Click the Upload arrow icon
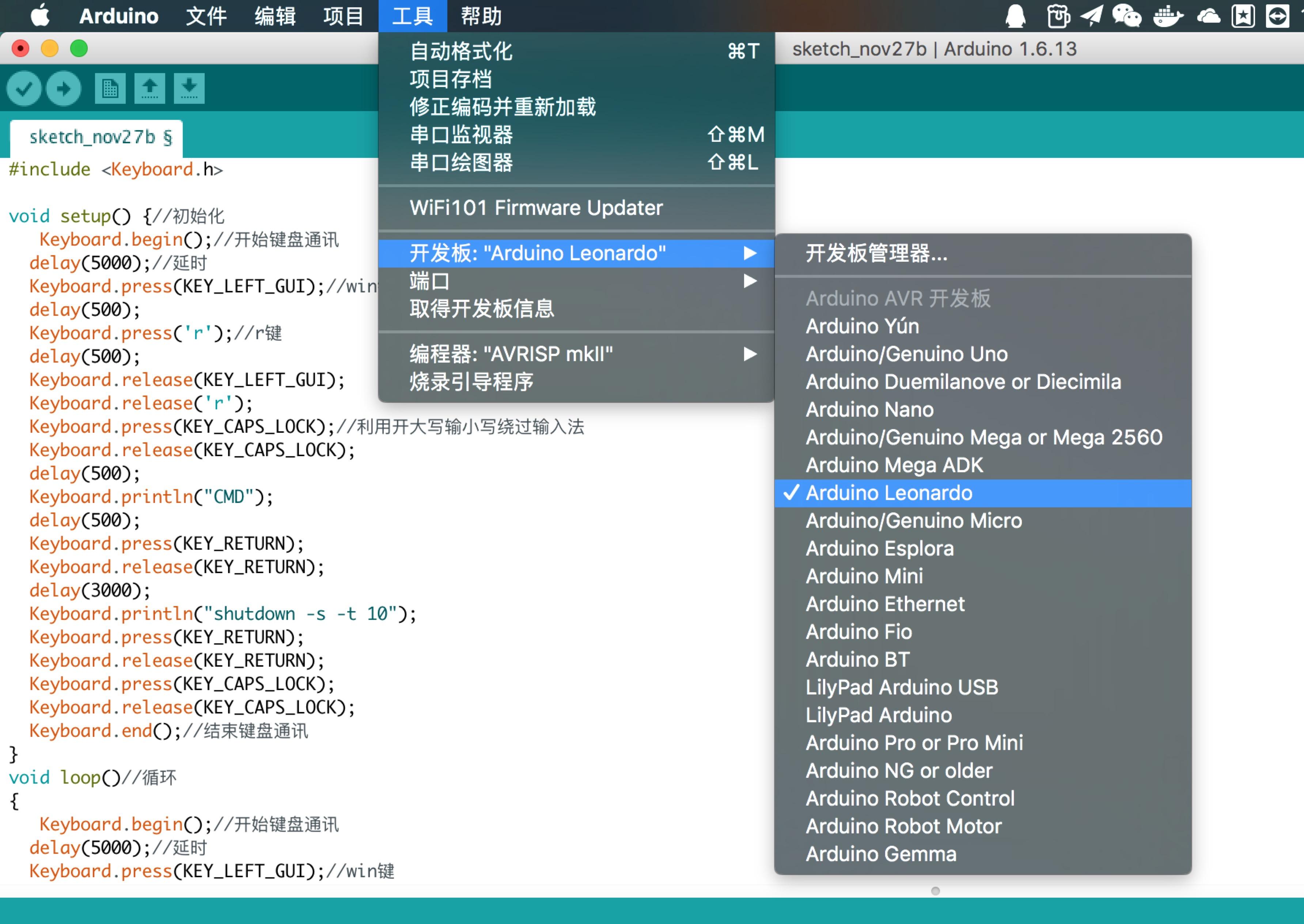The image size is (1304, 924). coord(63,88)
